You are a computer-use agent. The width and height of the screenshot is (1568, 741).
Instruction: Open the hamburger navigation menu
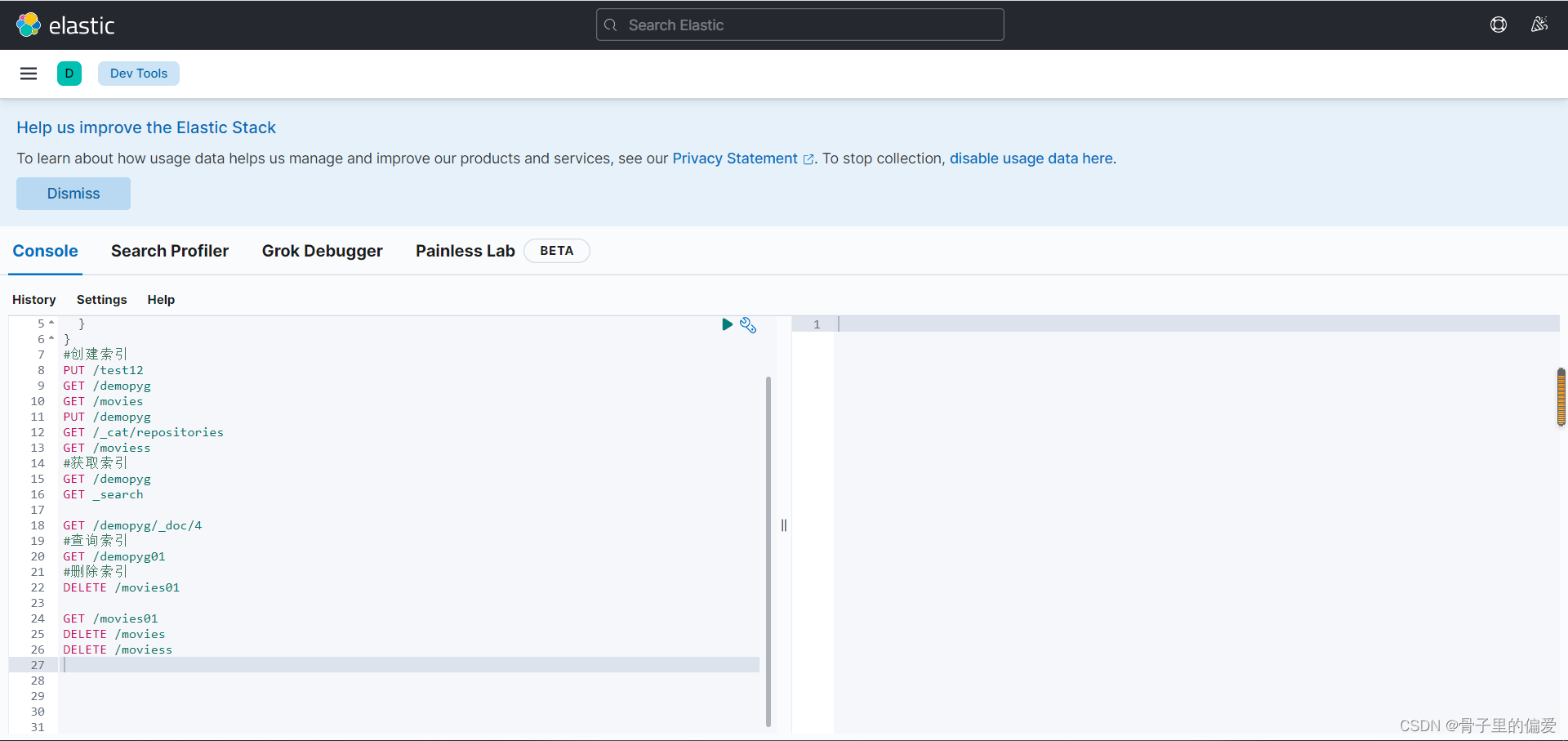point(29,74)
